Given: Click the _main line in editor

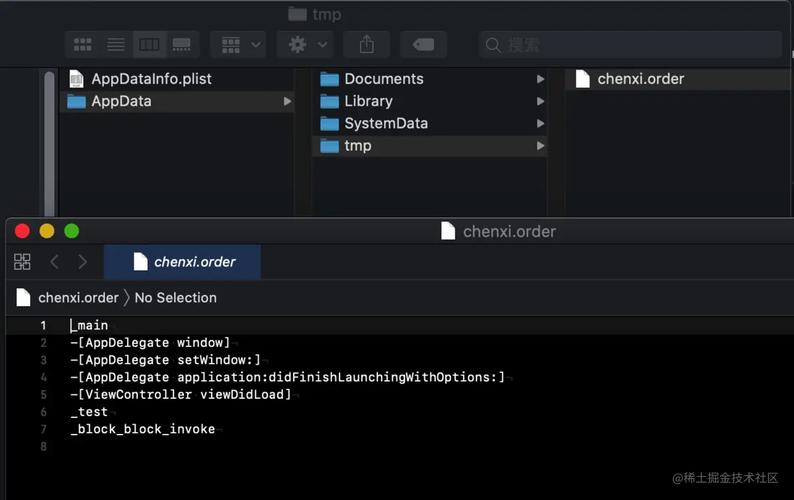Looking at the screenshot, I should click(89, 325).
